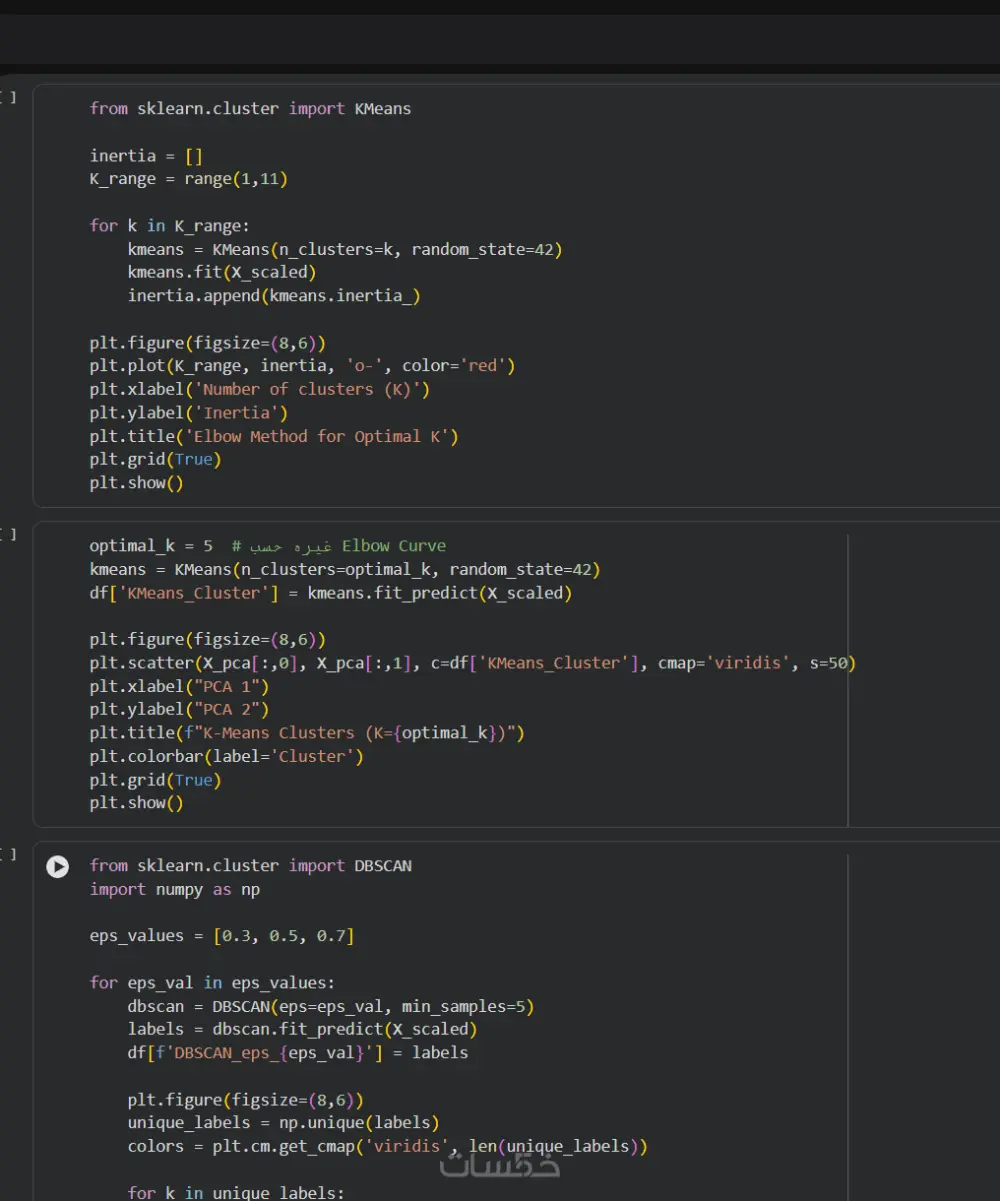Click line plt.colorbar(label='Cluster')
This screenshot has width=1000, height=1201.
click(227, 756)
